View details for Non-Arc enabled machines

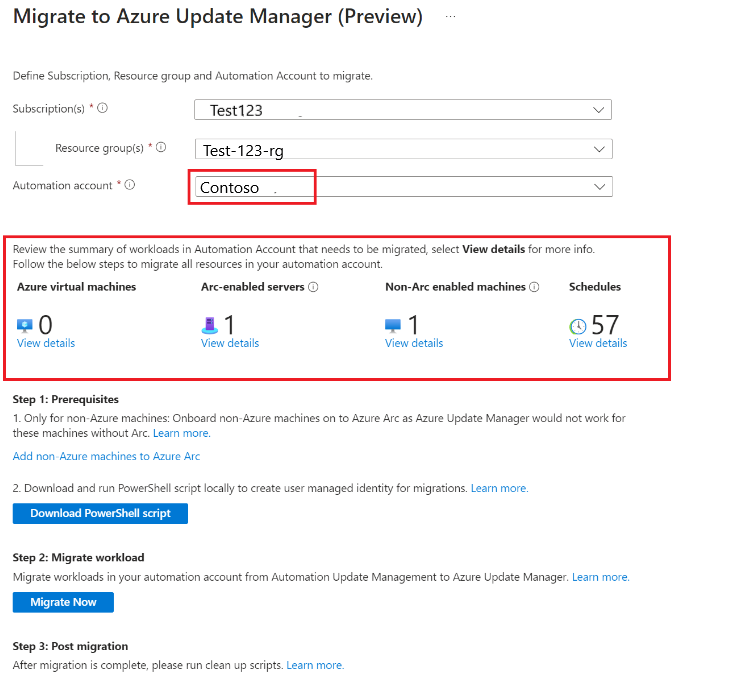[x=414, y=343]
